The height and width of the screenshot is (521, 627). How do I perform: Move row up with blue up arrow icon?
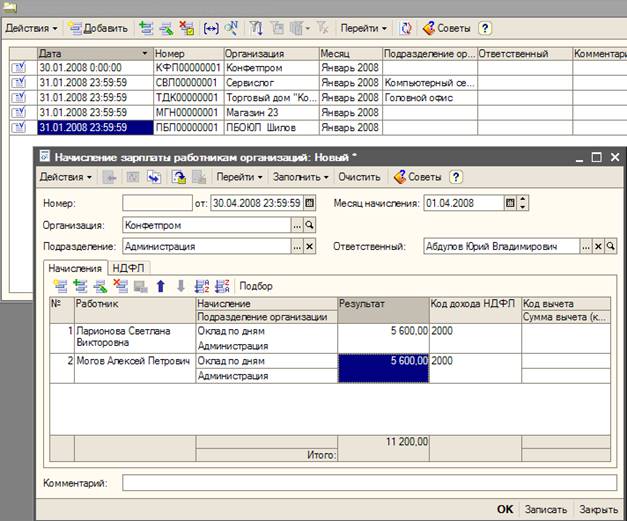click(x=162, y=286)
